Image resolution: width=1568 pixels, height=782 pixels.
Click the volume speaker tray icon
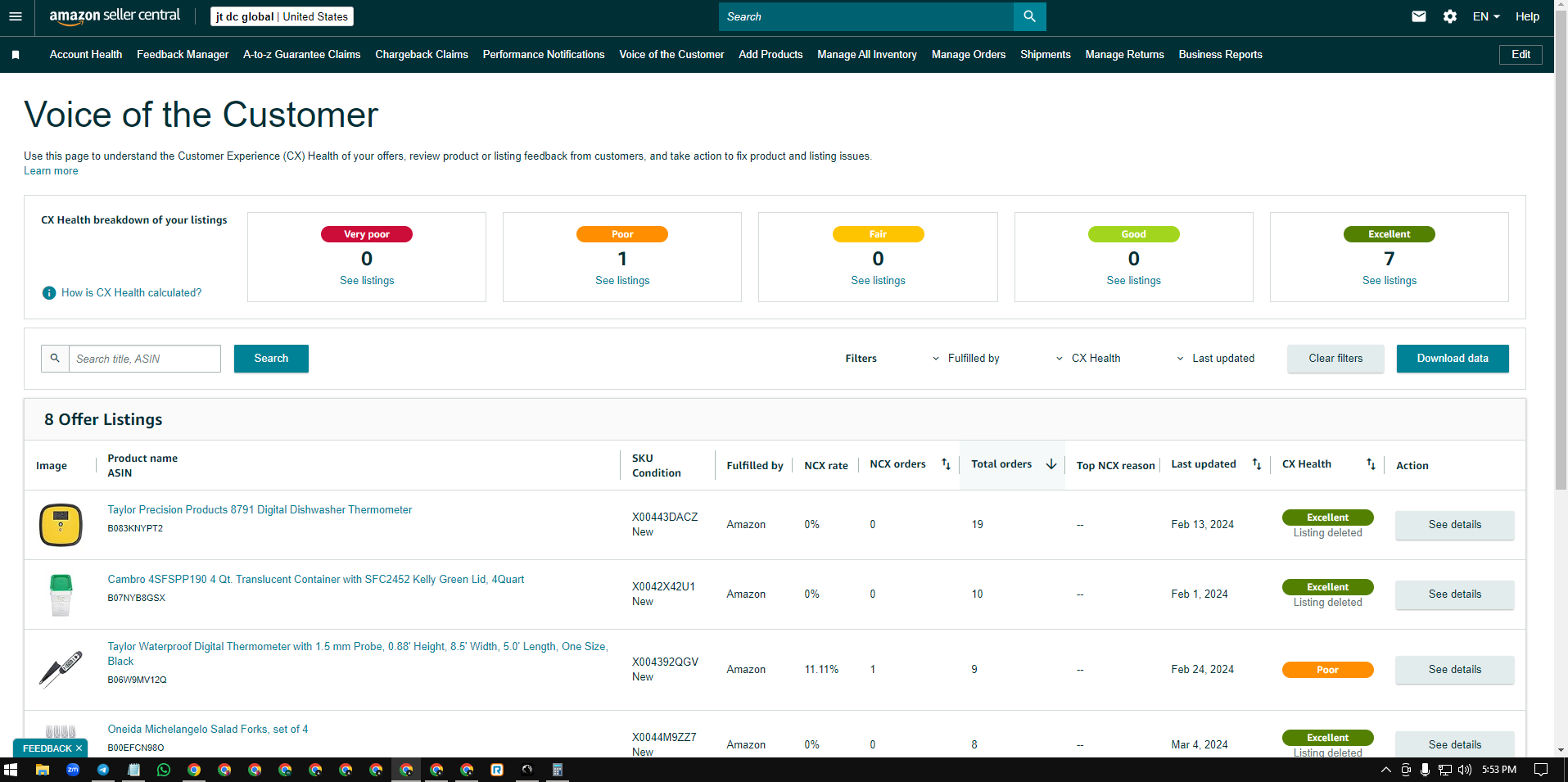(x=1465, y=770)
